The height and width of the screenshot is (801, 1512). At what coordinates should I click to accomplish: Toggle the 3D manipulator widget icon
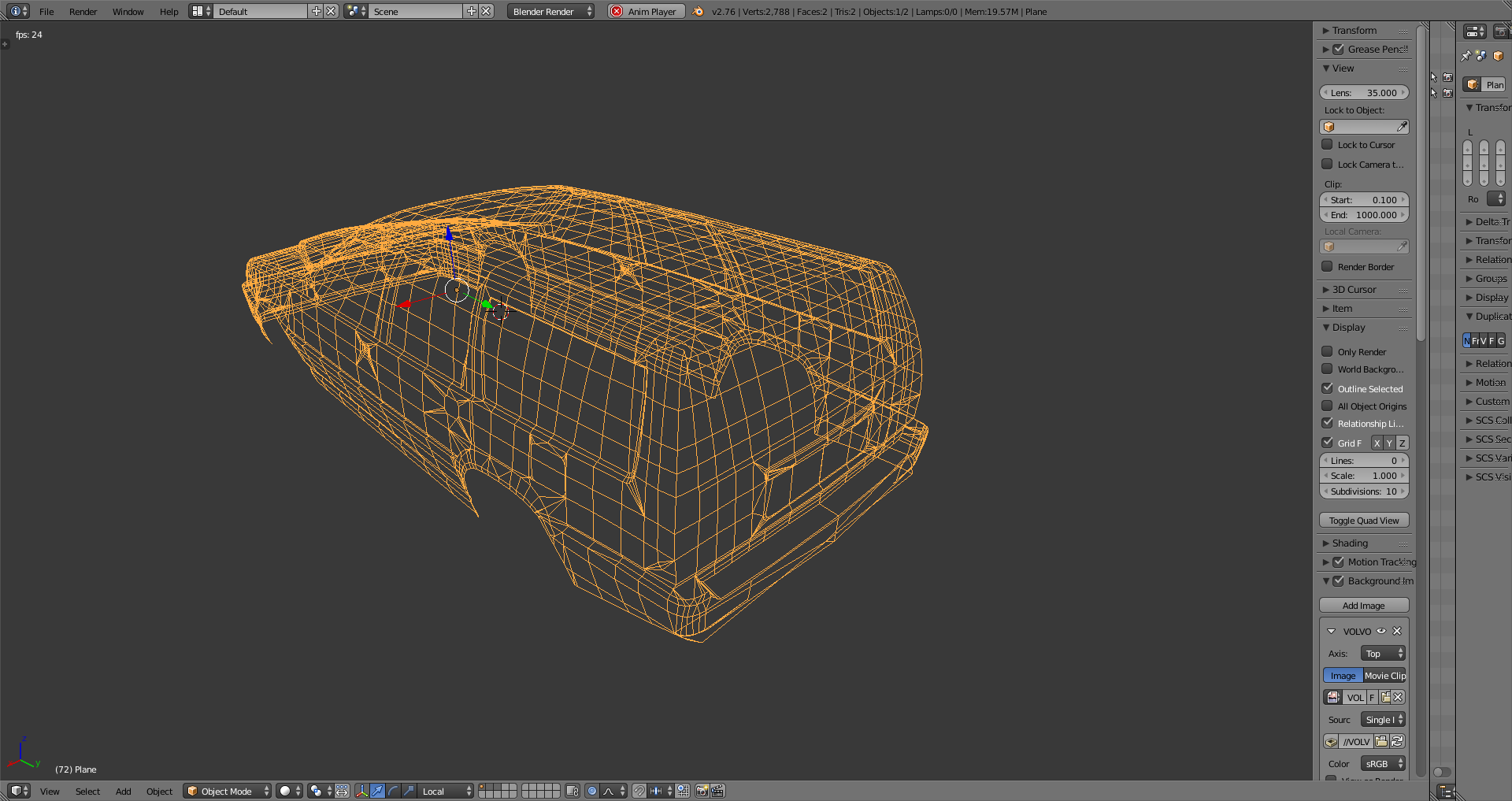[x=361, y=791]
